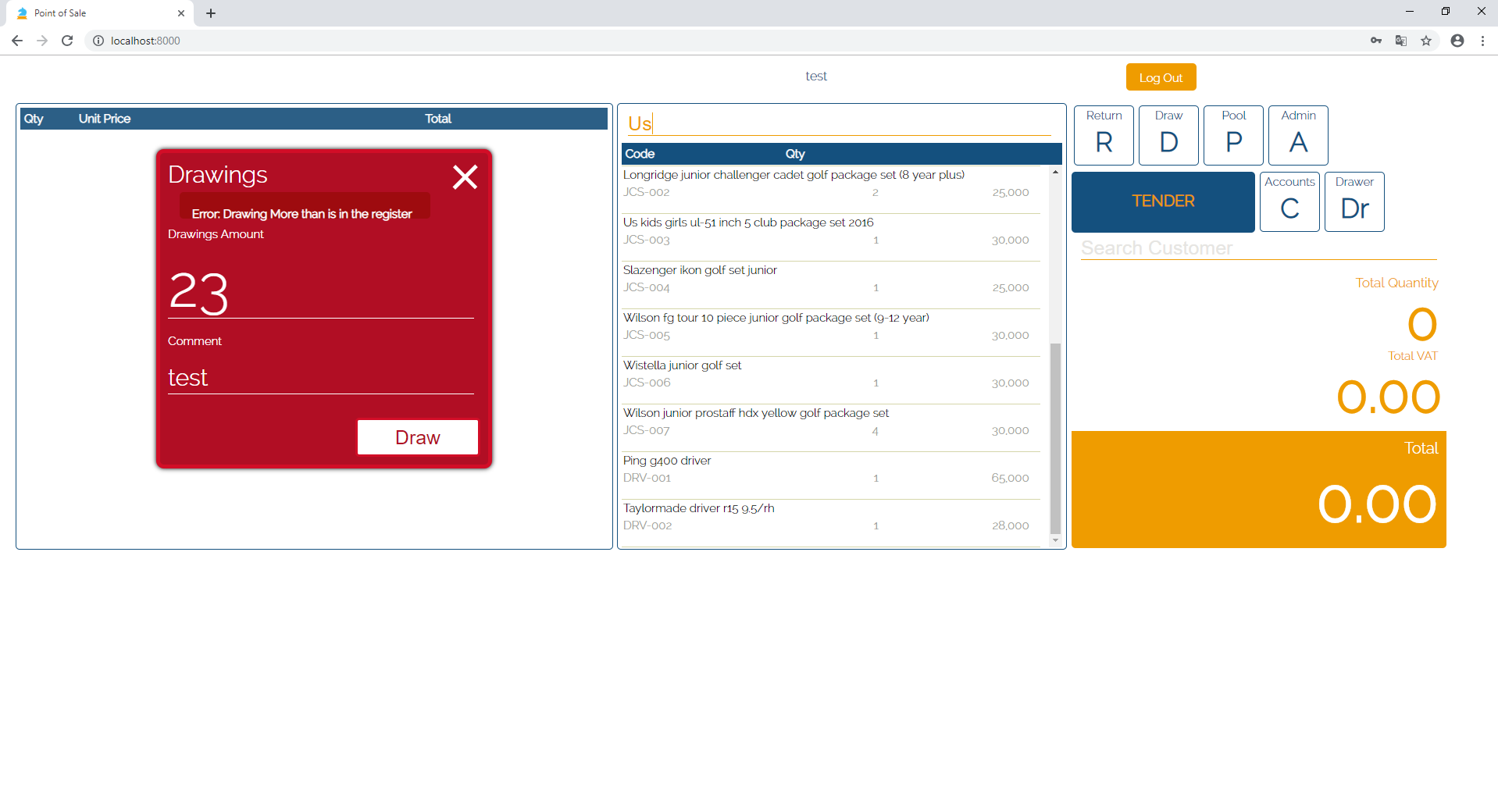Click the Log Out button
Viewport: 1498px width, 812px height.
point(1161,77)
